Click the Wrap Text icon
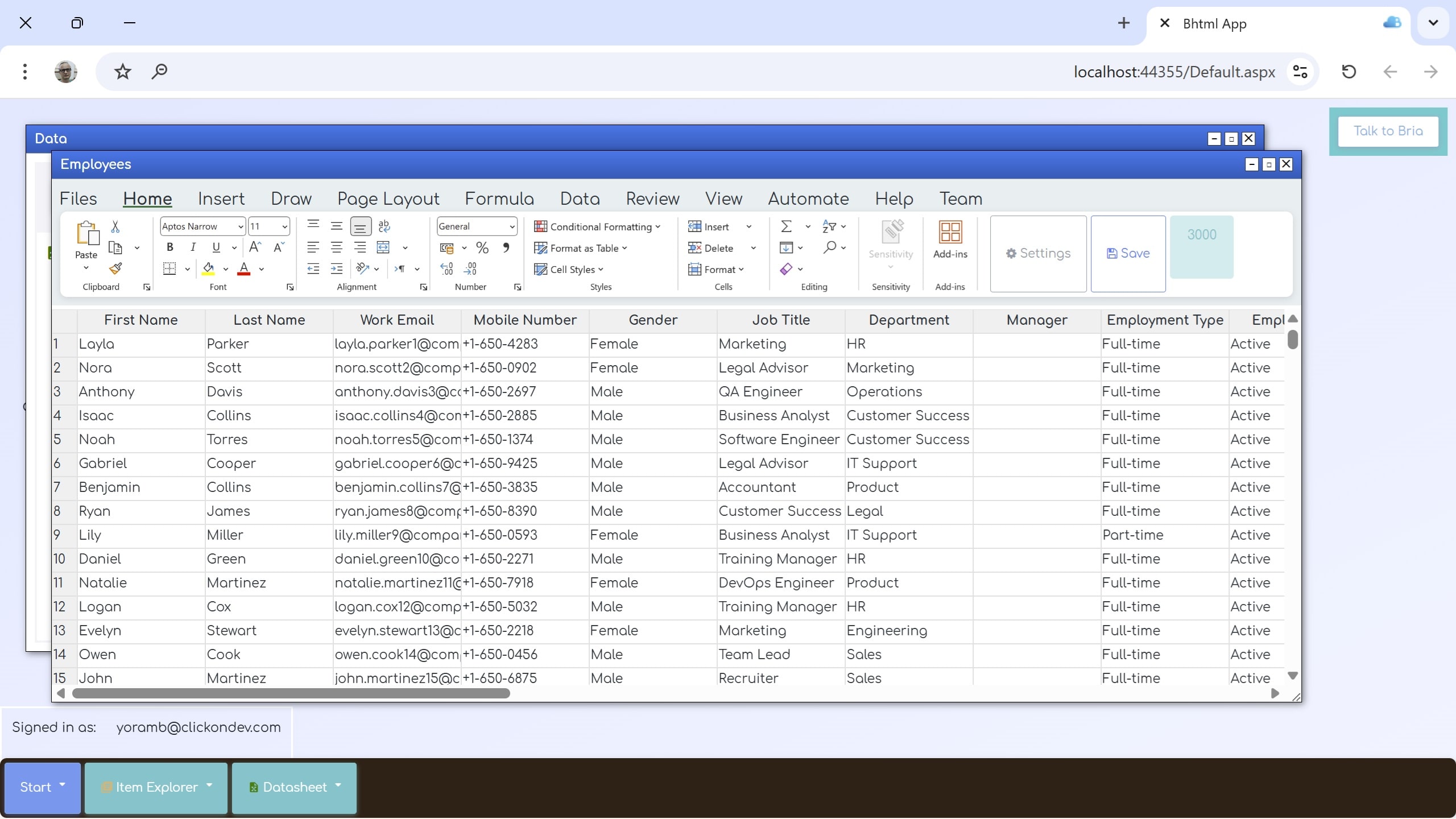Screen dimensions: 1456x819 tap(384, 226)
